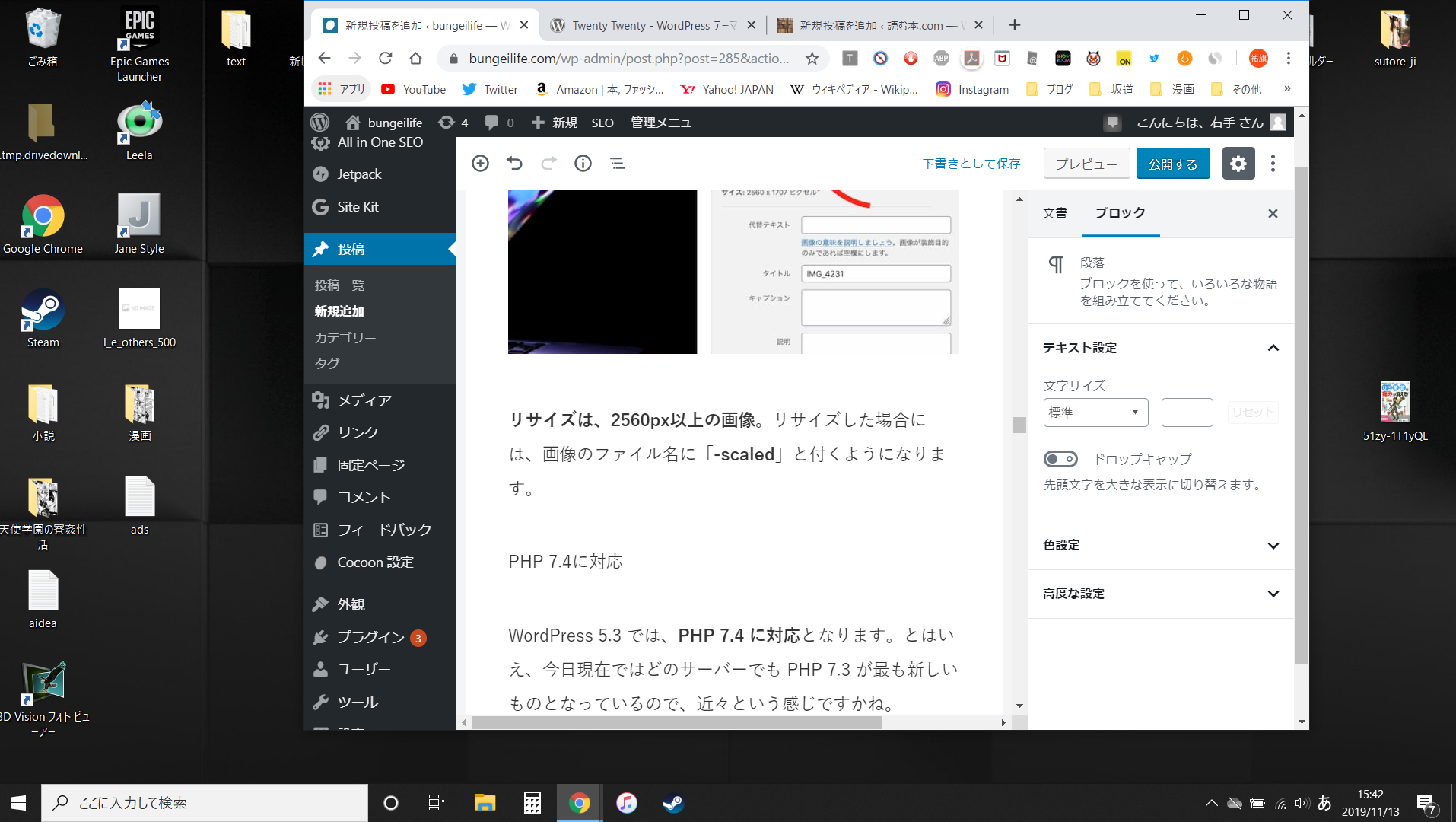Go to 投稿一覧 posts list
Screen dimensions: 1456x822
(x=339, y=285)
